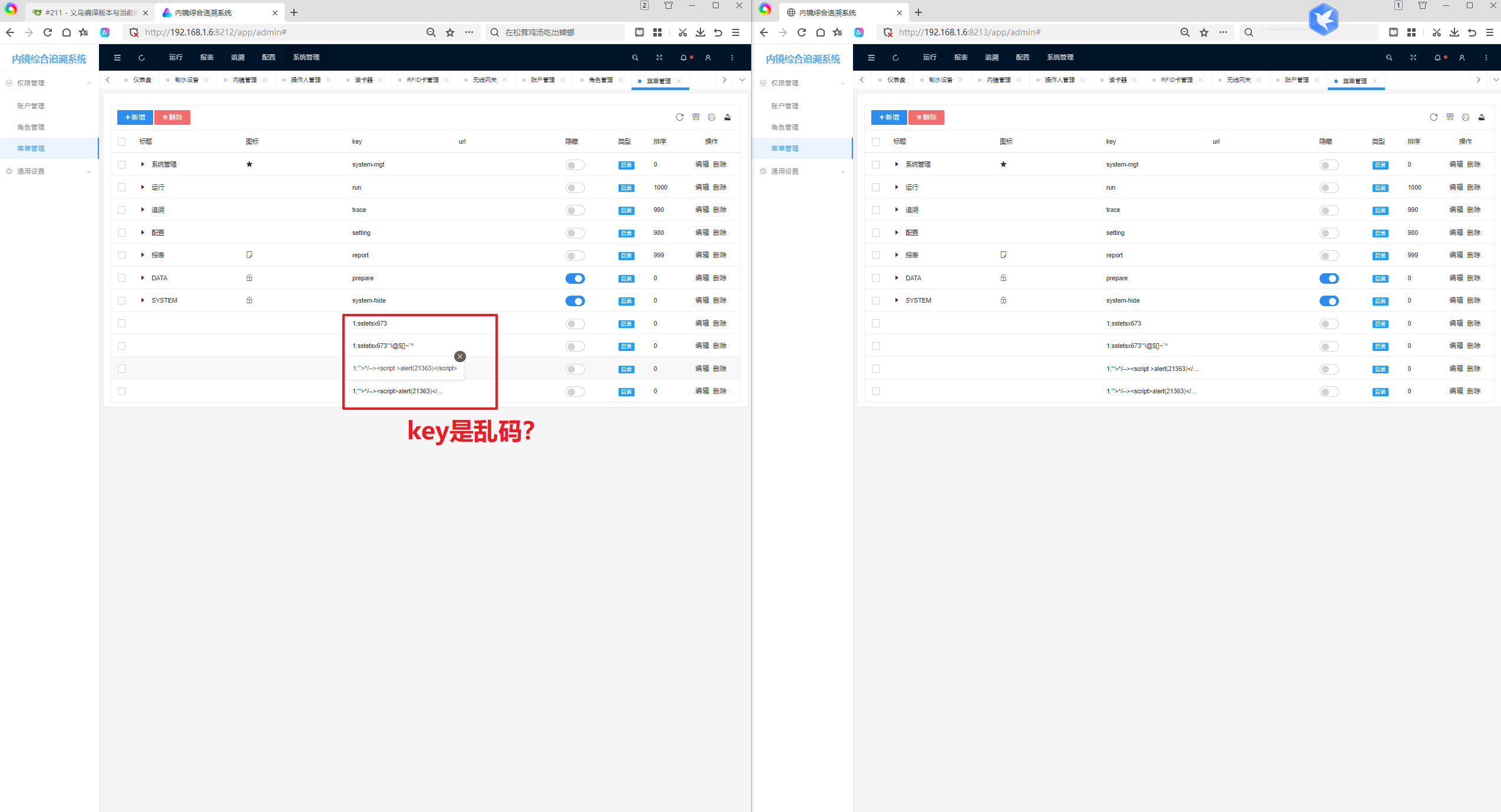The height and width of the screenshot is (812, 1501).
Task: Click print icon in left table toolbar
Action: coord(712,117)
